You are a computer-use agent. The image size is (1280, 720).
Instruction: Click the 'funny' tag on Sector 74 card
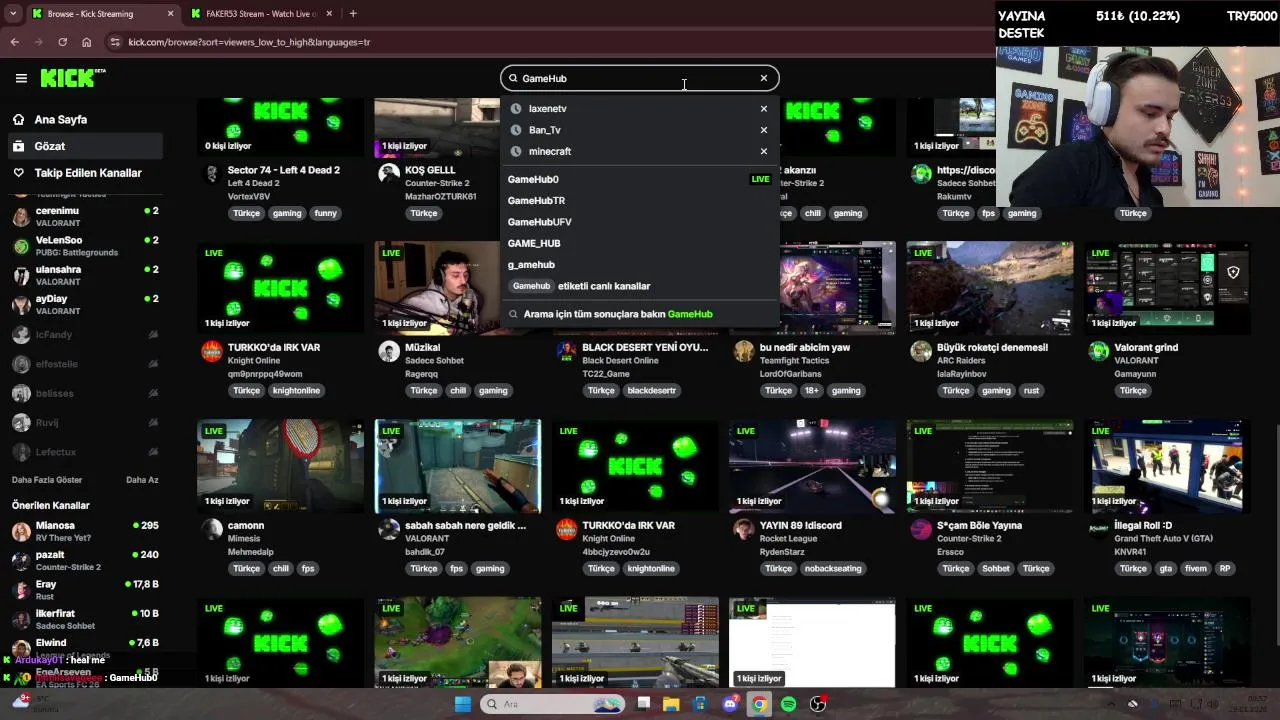click(x=325, y=213)
